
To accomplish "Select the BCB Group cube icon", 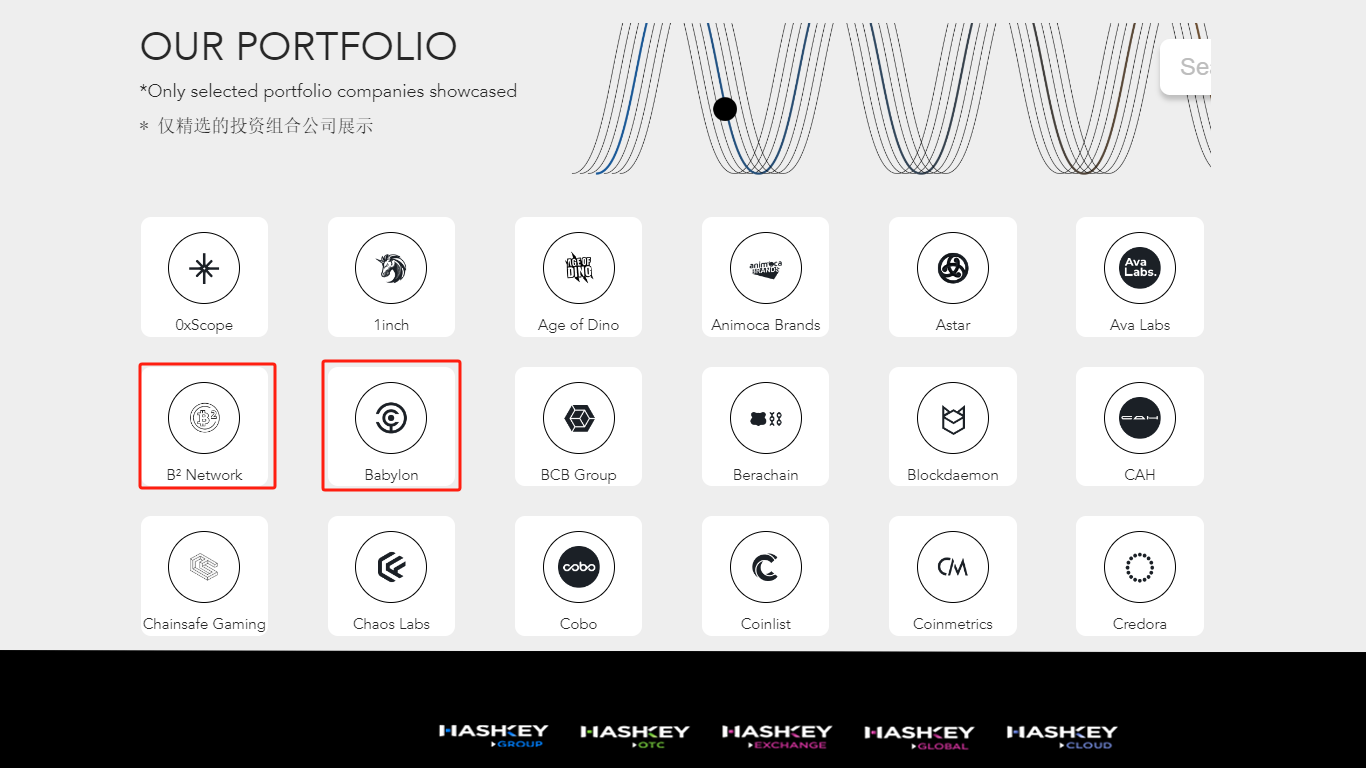I will (578, 418).
